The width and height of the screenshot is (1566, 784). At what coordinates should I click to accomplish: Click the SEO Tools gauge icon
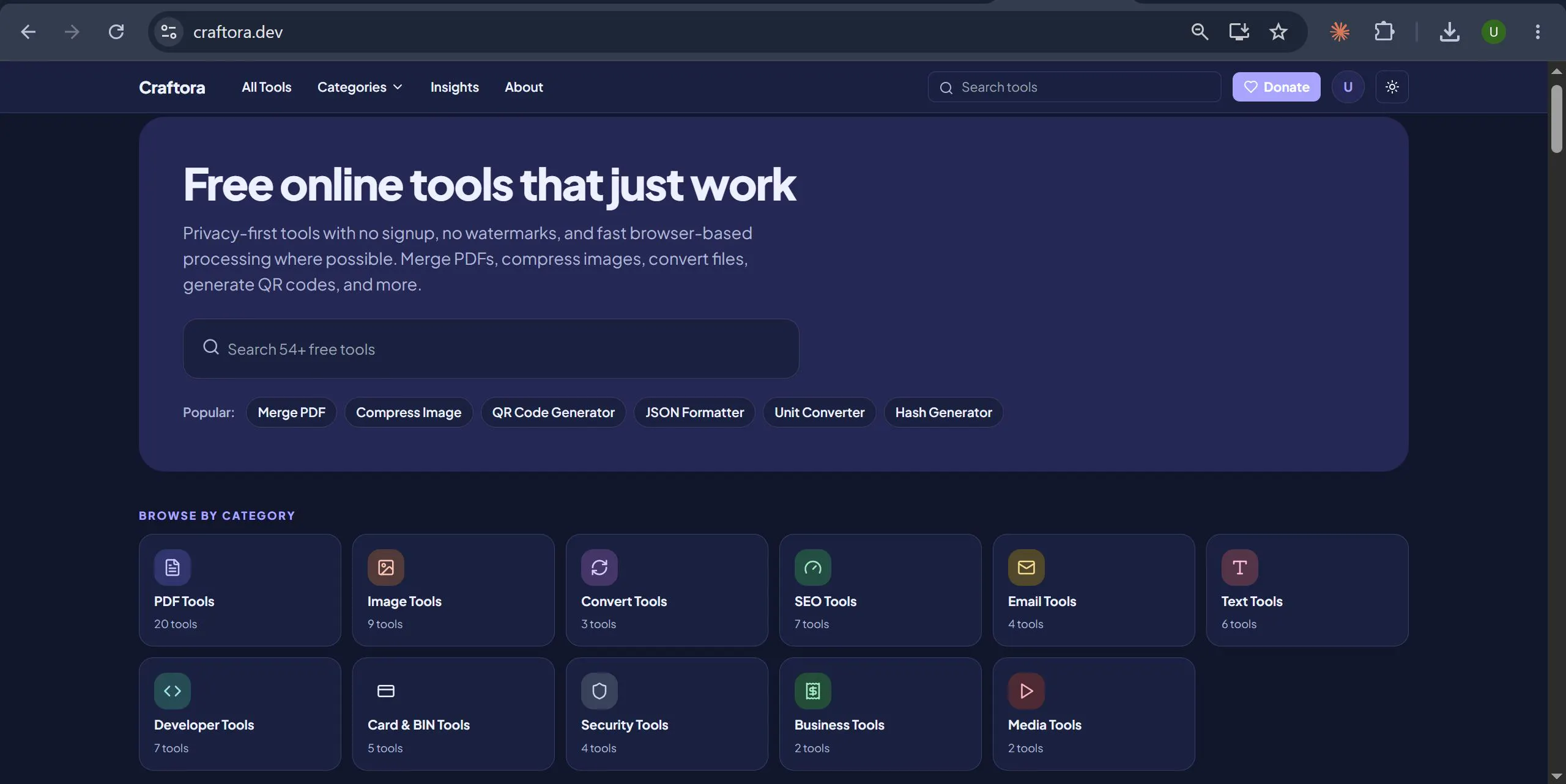[812, 568]
